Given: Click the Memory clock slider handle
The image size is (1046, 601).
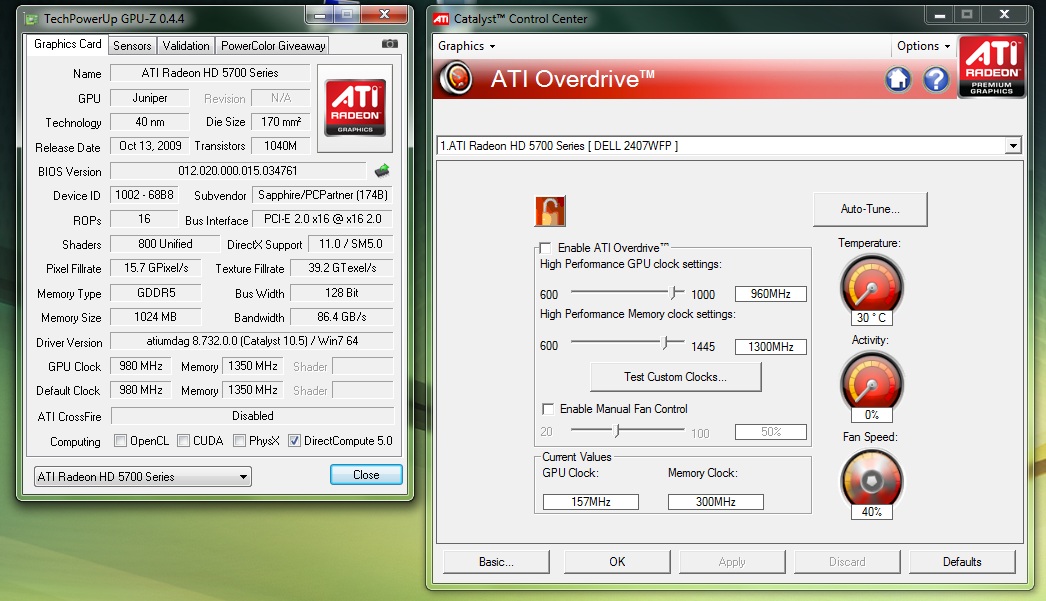Looking at the screenshot, I should (x=665, y=343).
